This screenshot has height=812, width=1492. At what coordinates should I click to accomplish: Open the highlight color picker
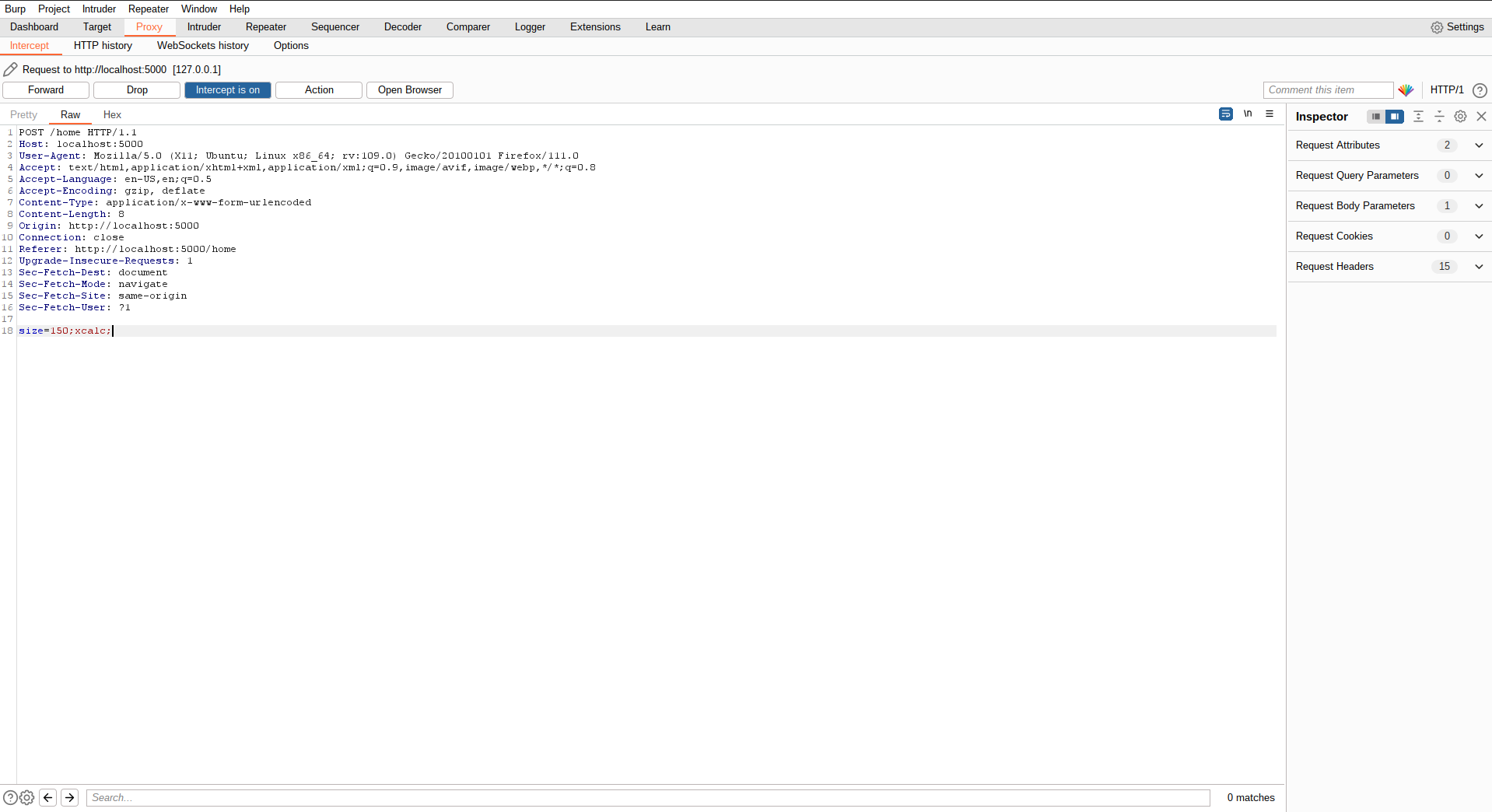(1406, 90)
